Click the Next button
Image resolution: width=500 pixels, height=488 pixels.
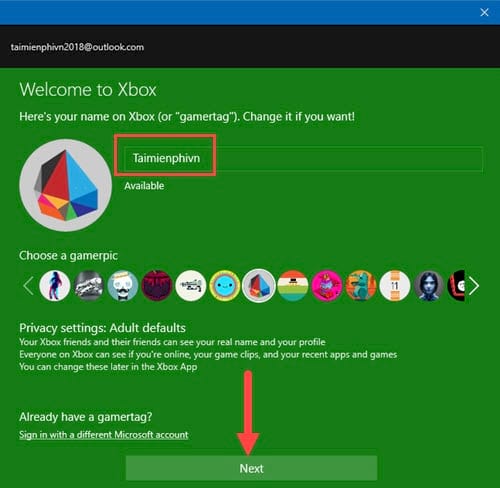(251, 468)
